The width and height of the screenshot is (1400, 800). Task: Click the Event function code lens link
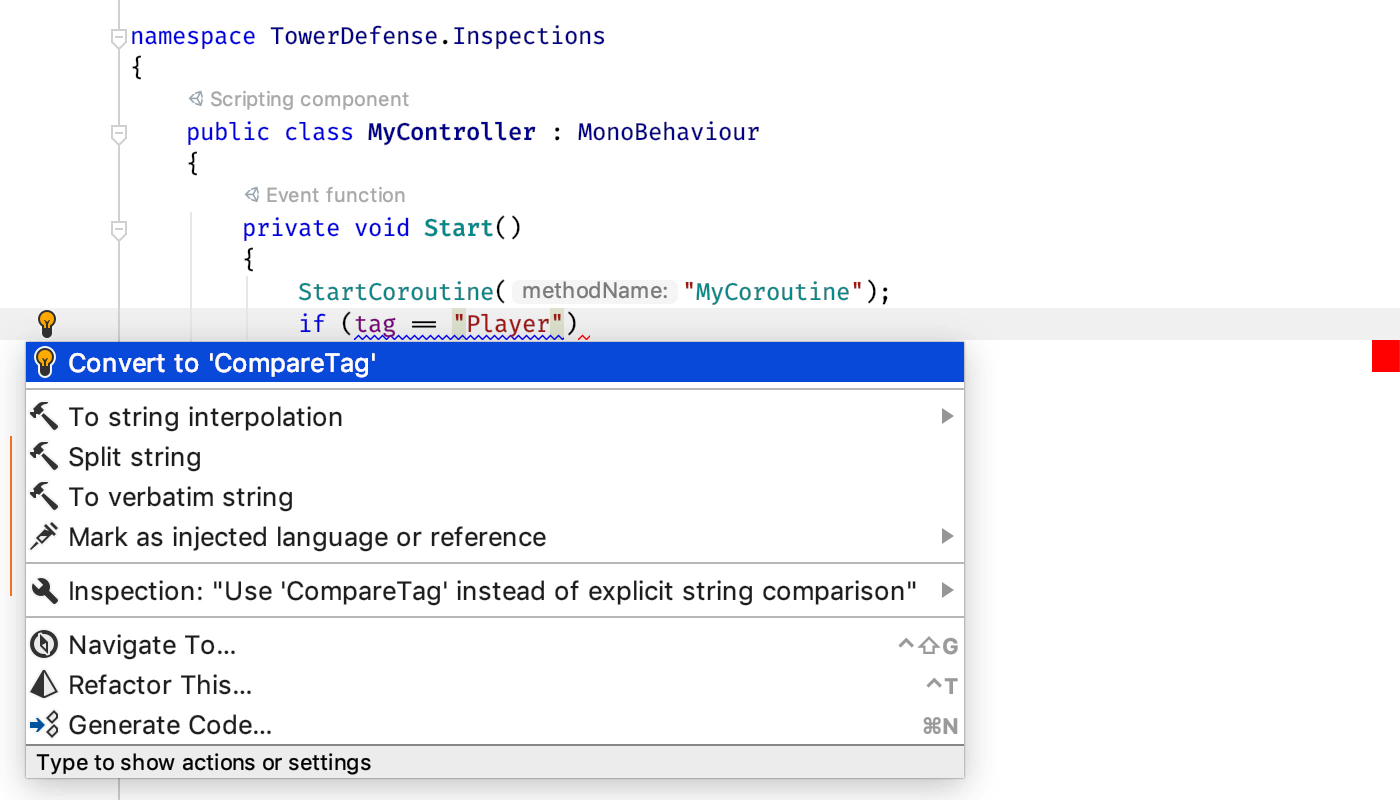(x=335, y=195)
